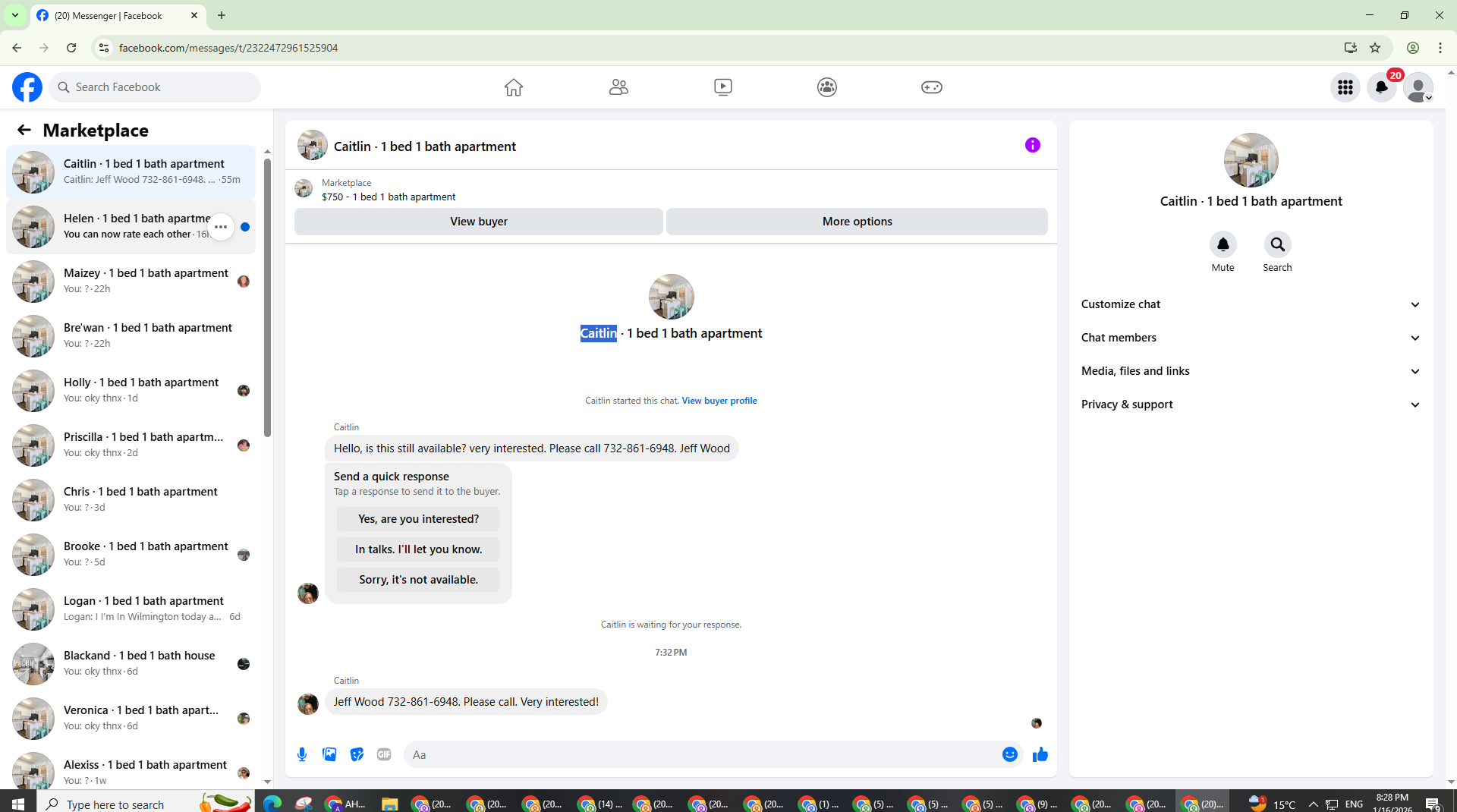Click the Search Facebook field
This screenshot has width=1457, height=812.
click(156, 87)
